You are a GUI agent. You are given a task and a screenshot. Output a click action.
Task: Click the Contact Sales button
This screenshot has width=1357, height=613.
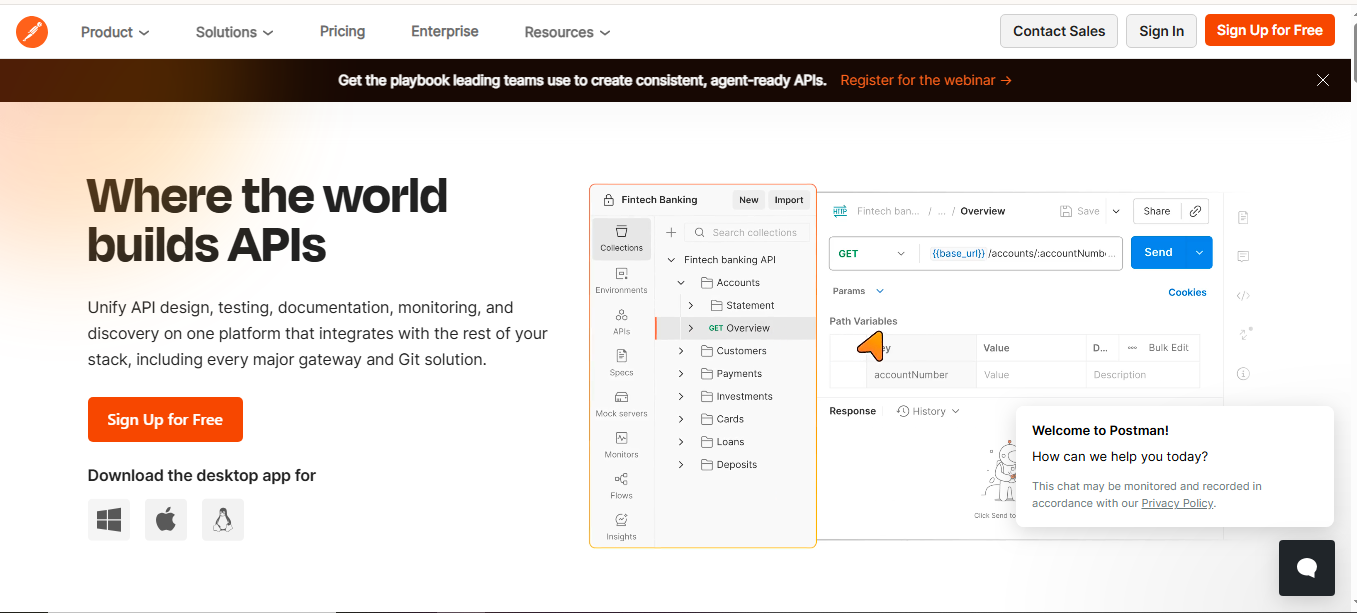pos(1058,31)
